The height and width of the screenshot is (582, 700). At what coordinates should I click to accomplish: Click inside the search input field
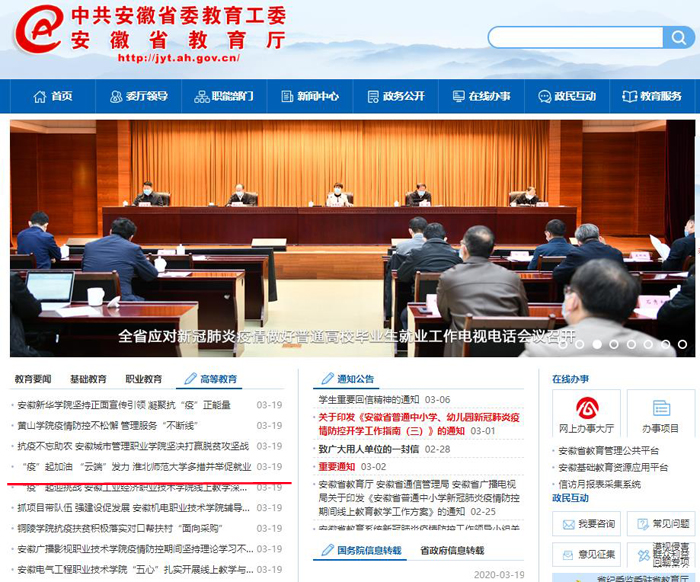coord(575,37)
